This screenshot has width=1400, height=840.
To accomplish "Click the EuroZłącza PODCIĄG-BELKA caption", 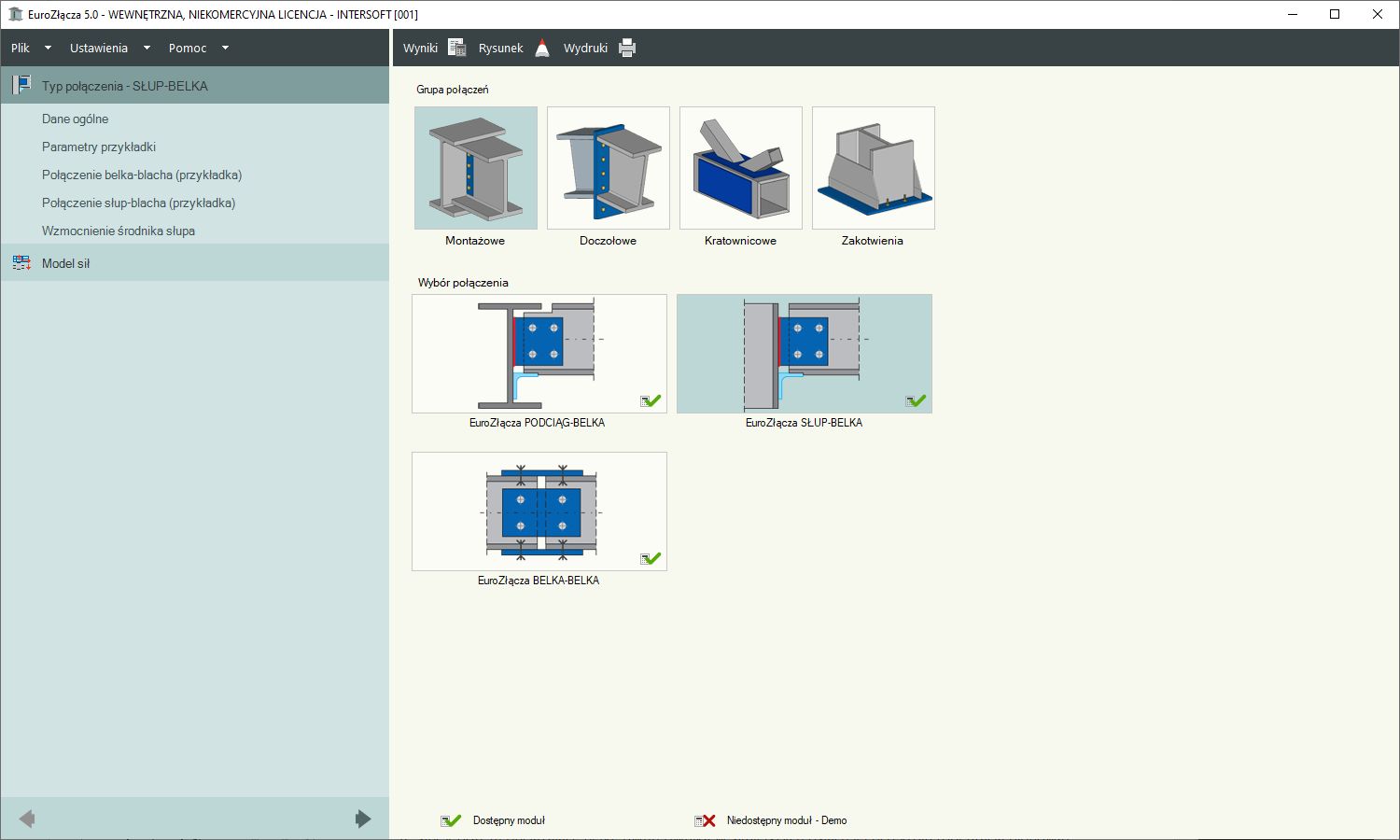I will pos(538,423).
